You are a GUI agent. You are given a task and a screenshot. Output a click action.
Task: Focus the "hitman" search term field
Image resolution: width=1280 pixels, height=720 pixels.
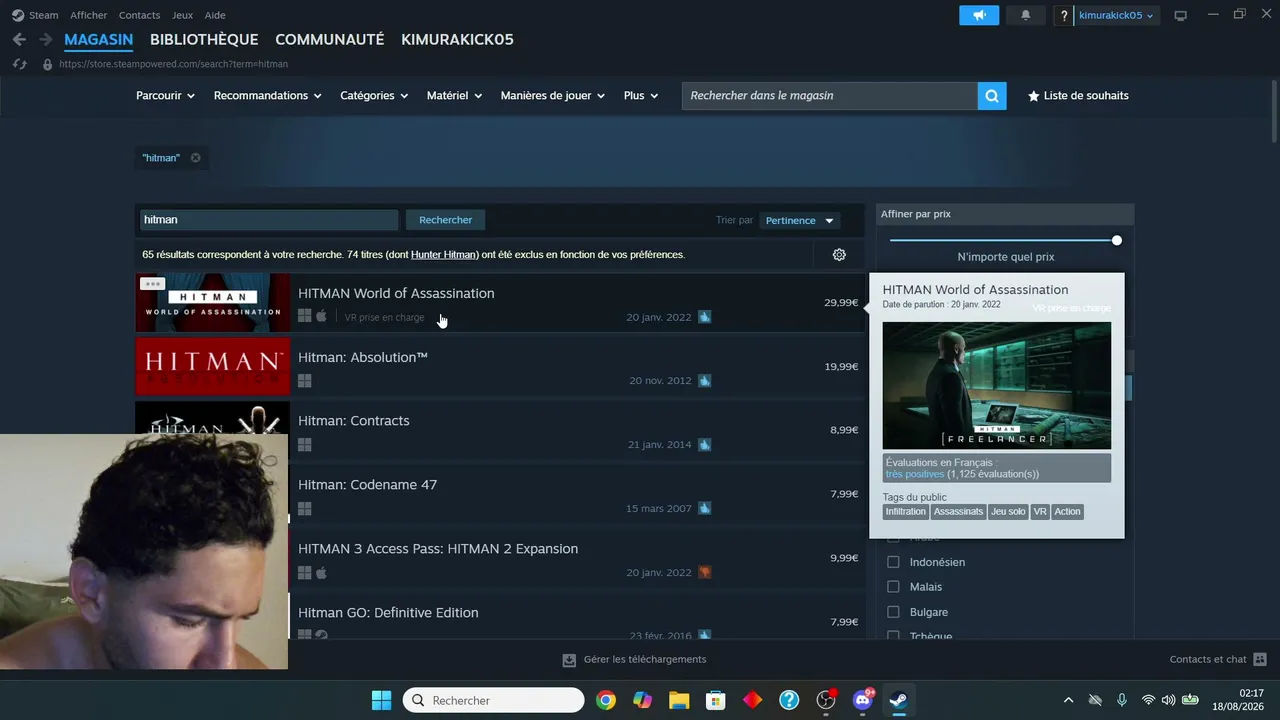click(x=268, y=220)
